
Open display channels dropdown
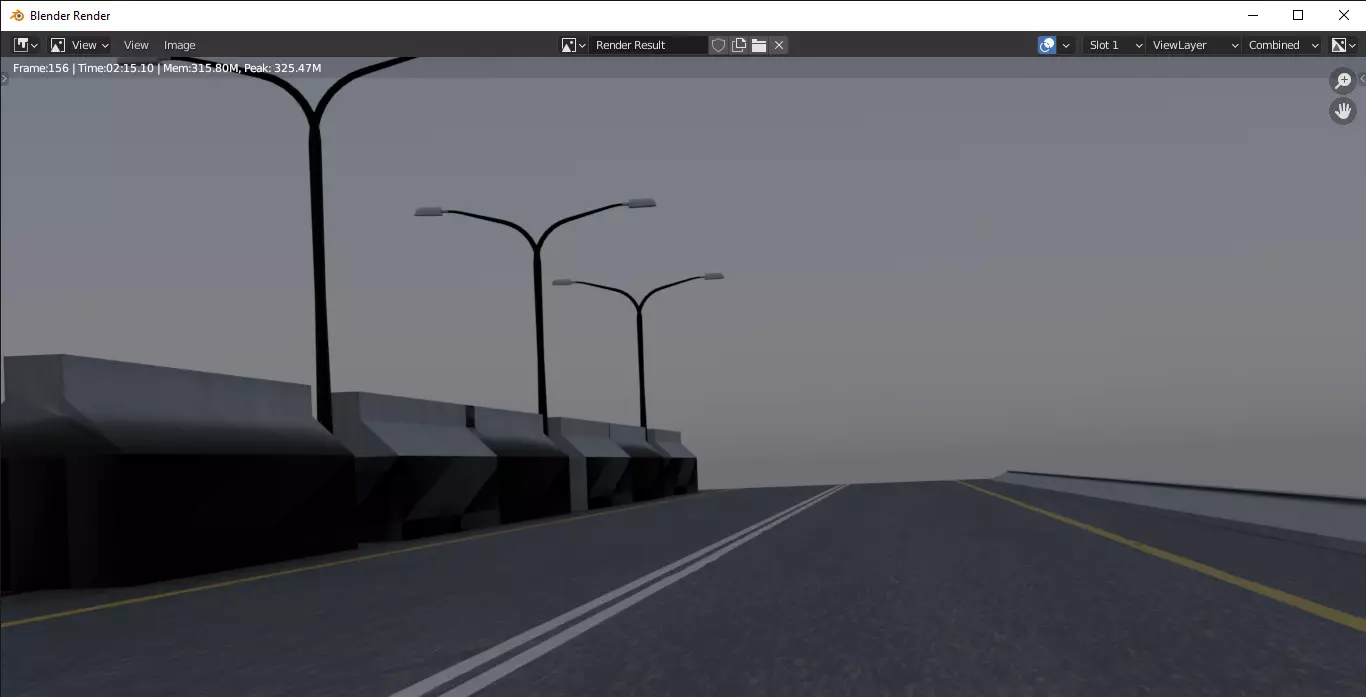[x=1344, y=45]
